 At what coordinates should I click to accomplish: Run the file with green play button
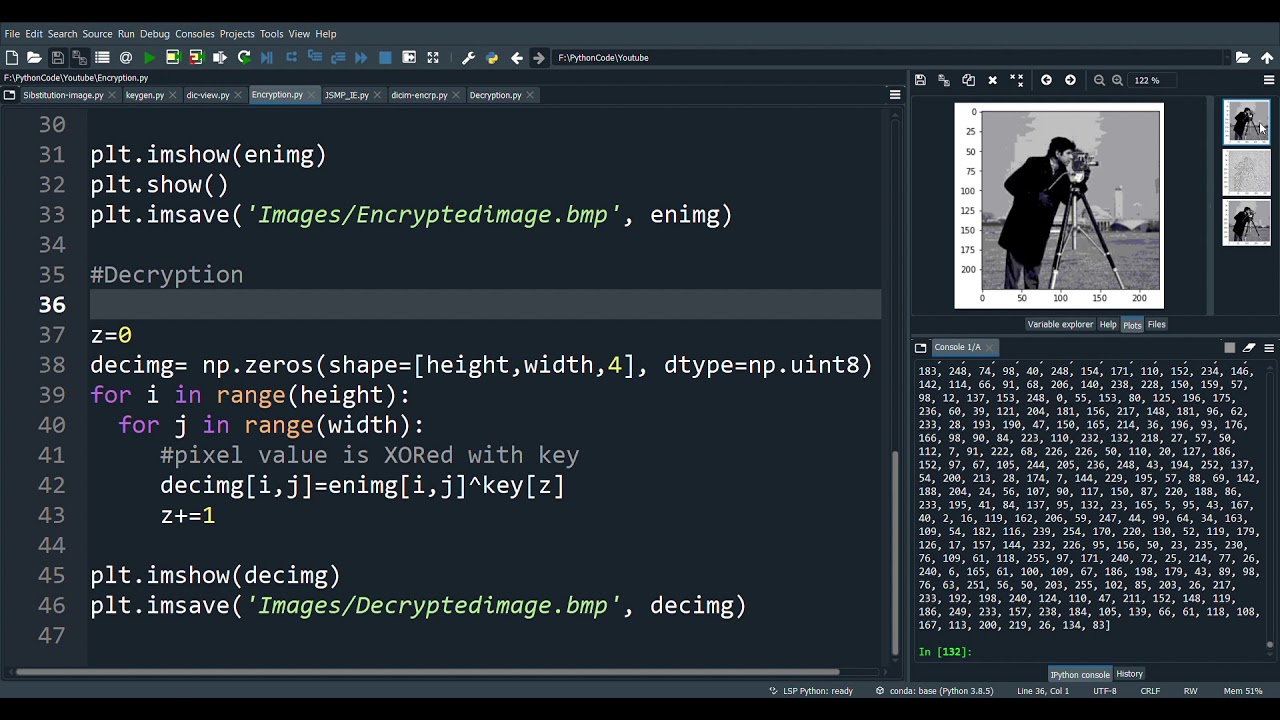point(149,58)
